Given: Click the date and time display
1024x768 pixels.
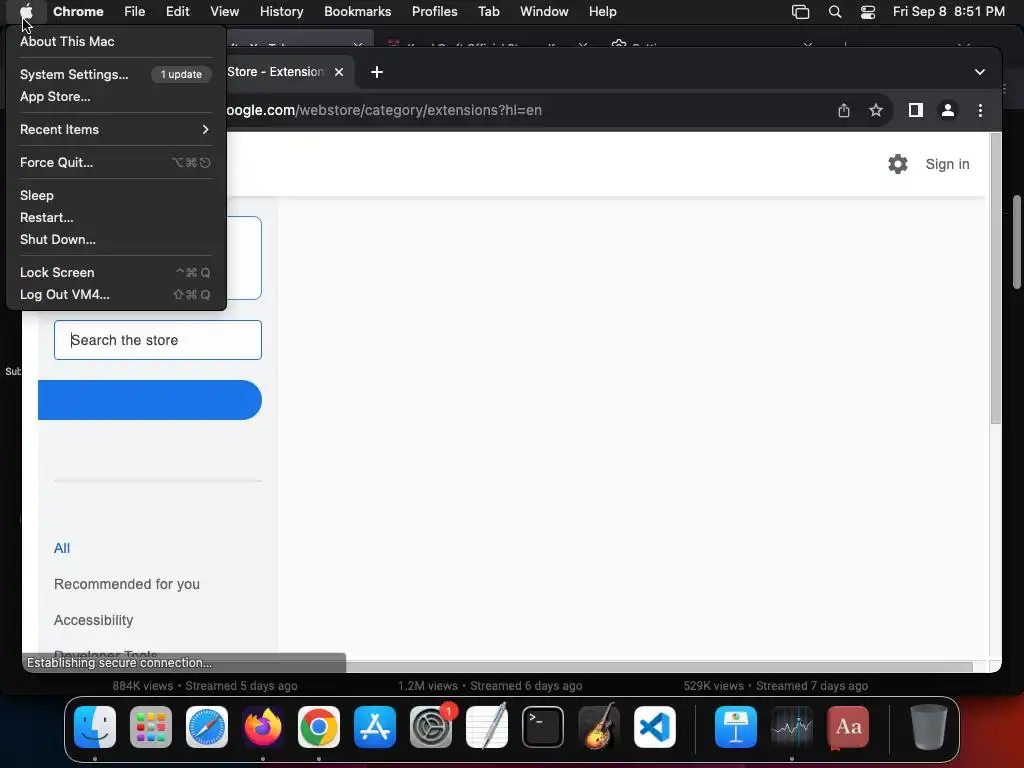Looking at the screenshot, I should (948, 11).
